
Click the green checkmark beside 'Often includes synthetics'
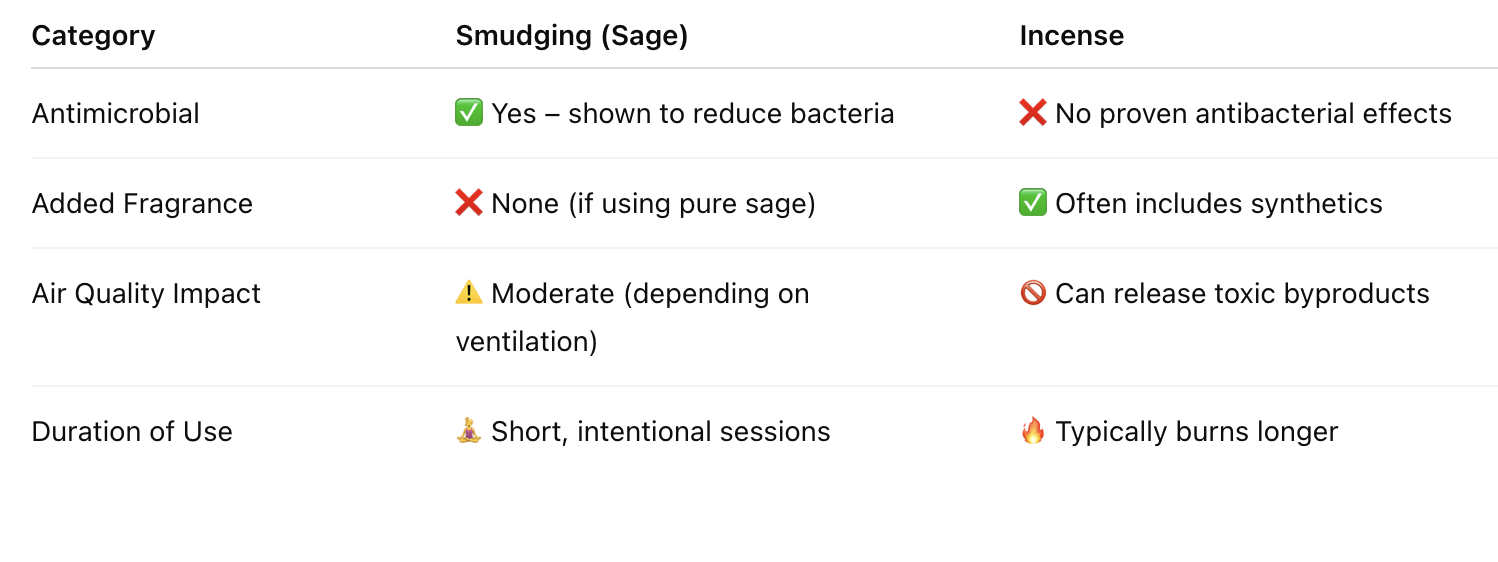[1033, 203]
